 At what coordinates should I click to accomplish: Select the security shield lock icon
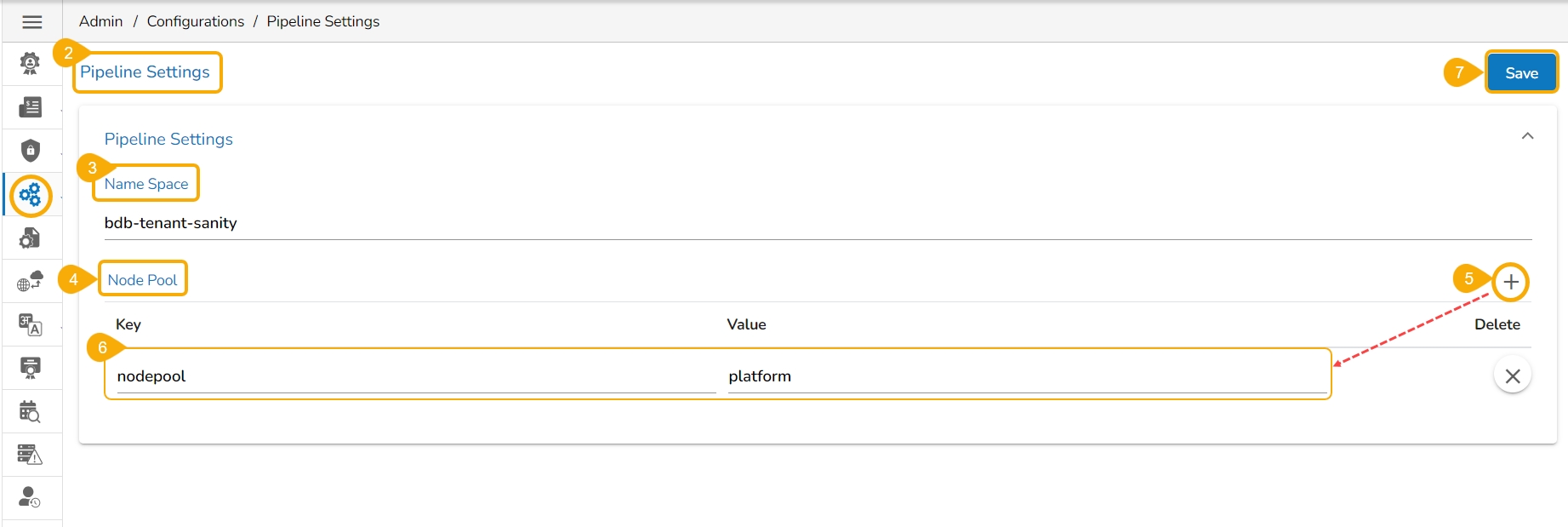(x=31, y=151)
